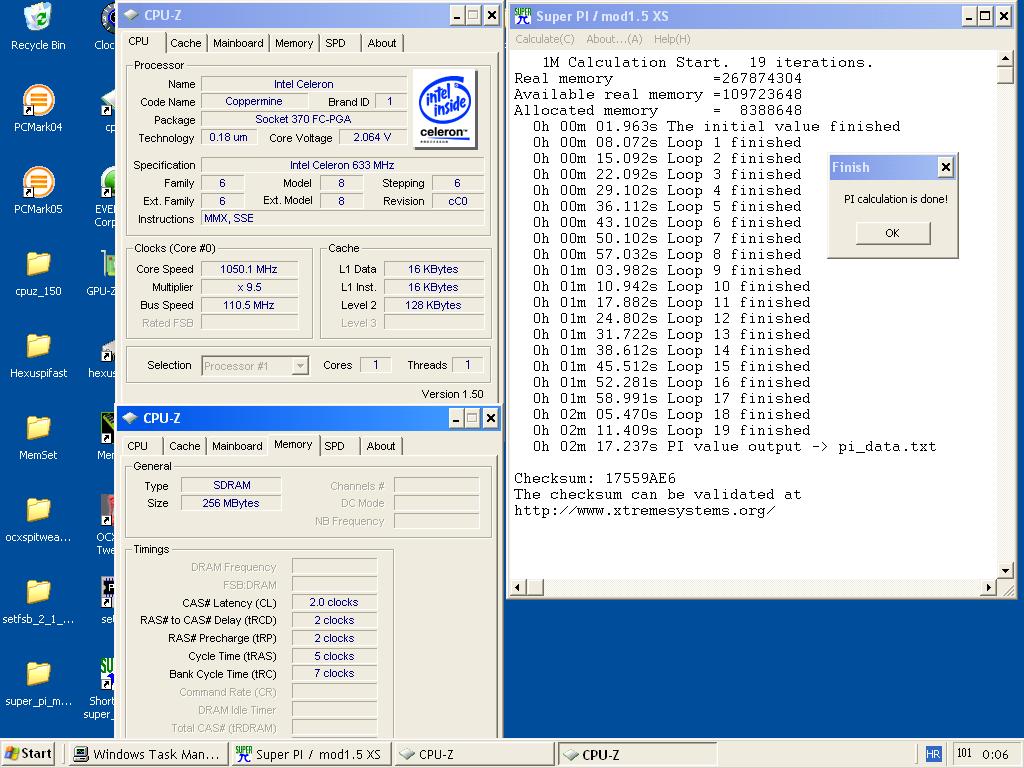This screenshot has height=768, width=1024.
Task: Click Super PI vertical scrollbar down arrow
Action: point(1006,571)
